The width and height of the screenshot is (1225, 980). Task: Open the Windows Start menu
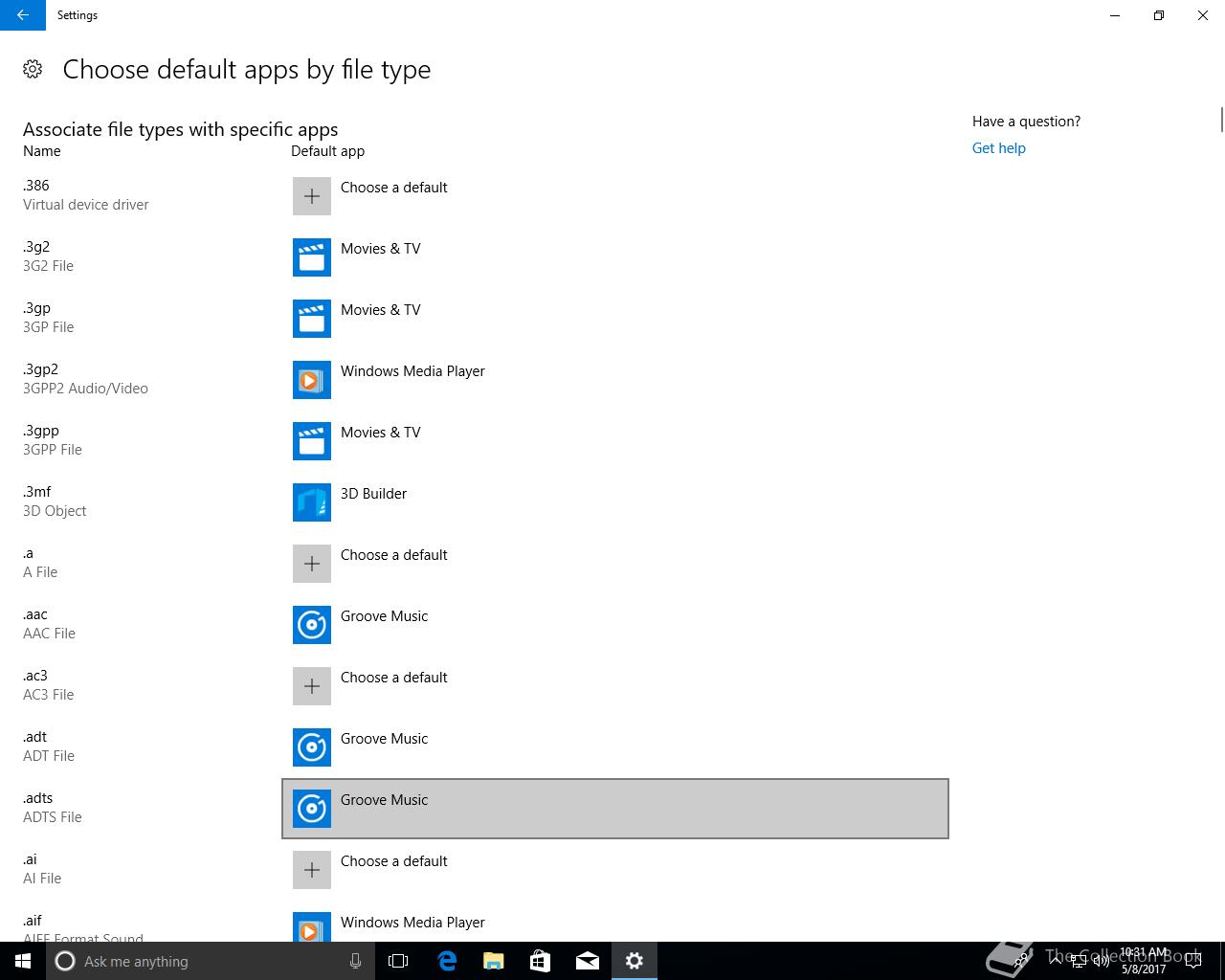pos(23,961)
